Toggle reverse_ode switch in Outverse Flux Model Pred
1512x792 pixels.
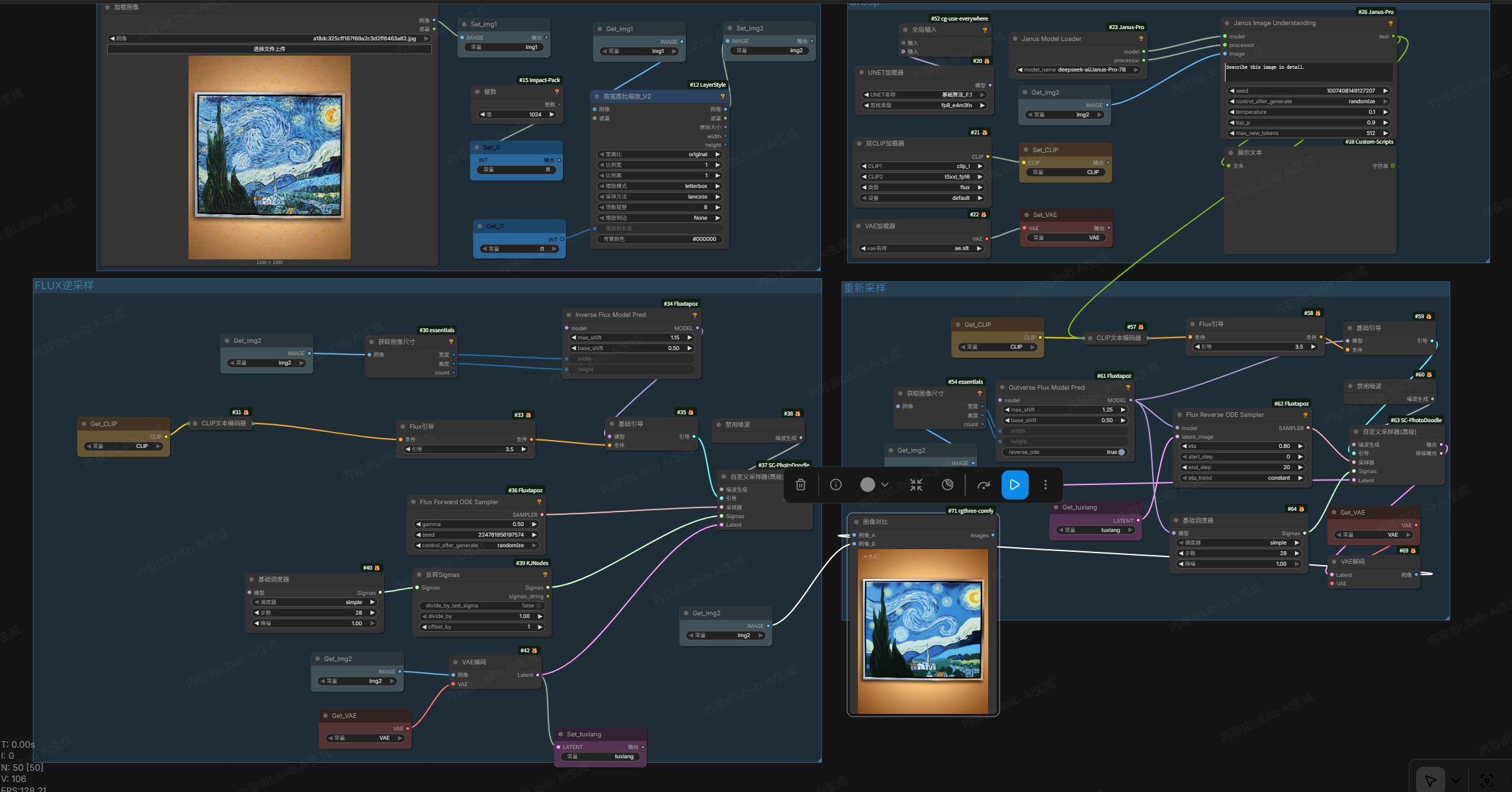1121,453
